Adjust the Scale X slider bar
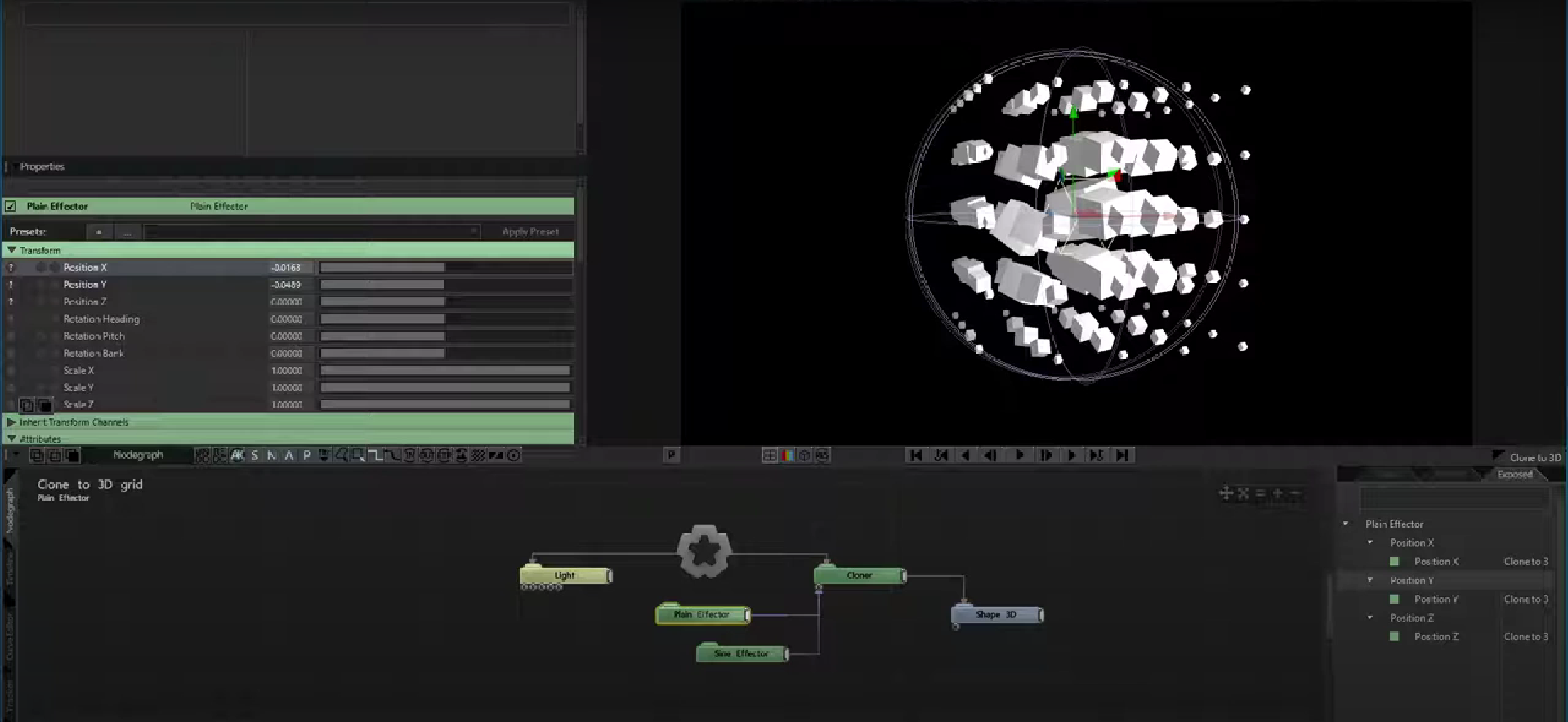The image size is (1568, 722). click(444, 371)
